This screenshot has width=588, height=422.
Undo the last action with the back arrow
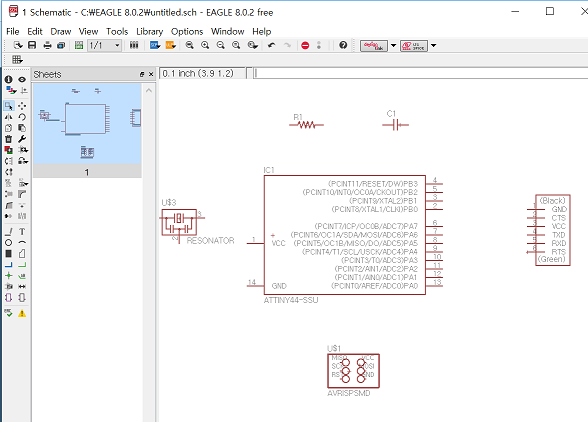coord(272,45)
